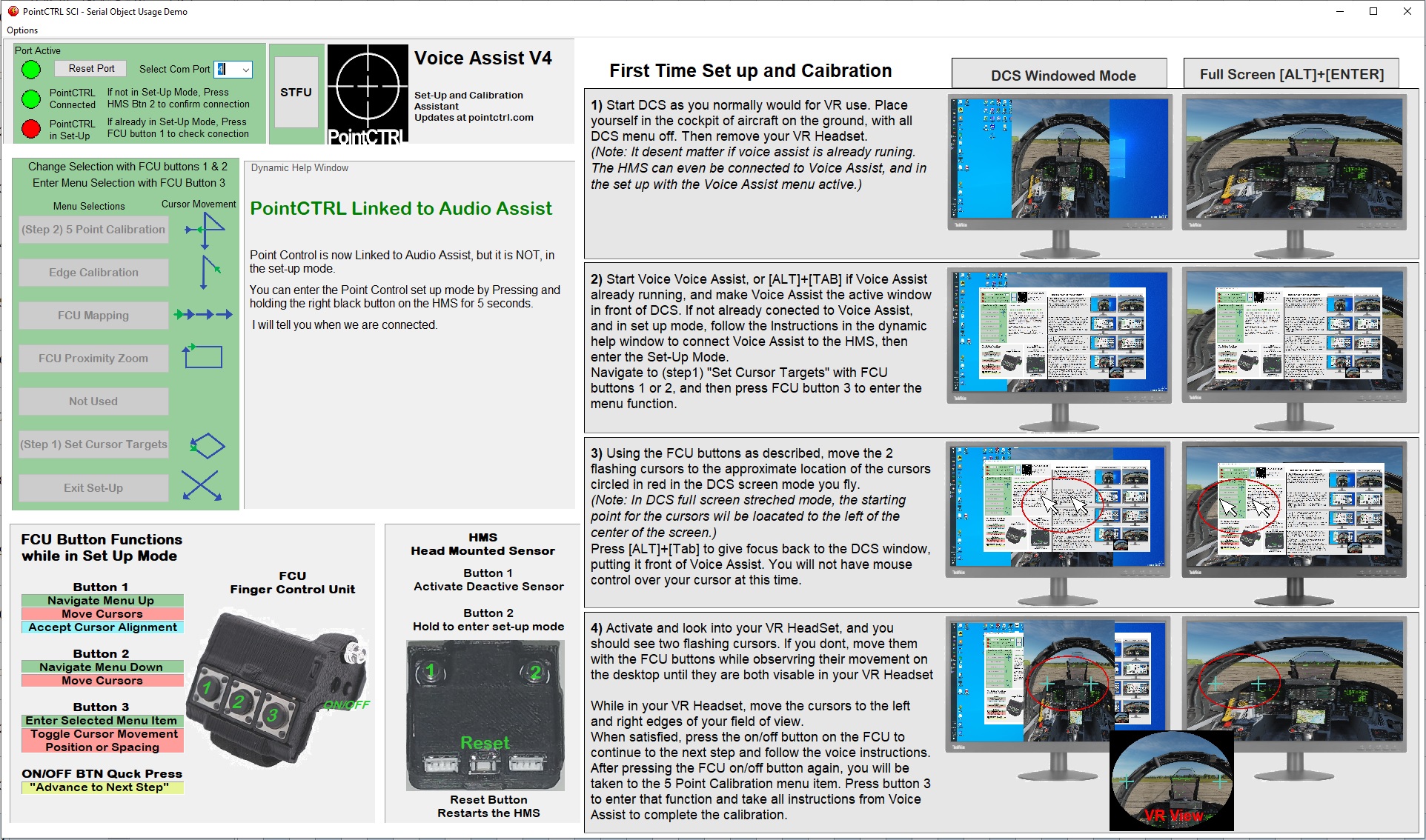1426x840 pixels.
Task: Click the Accept Cursor Alignment cyan label
Action: 102,627
